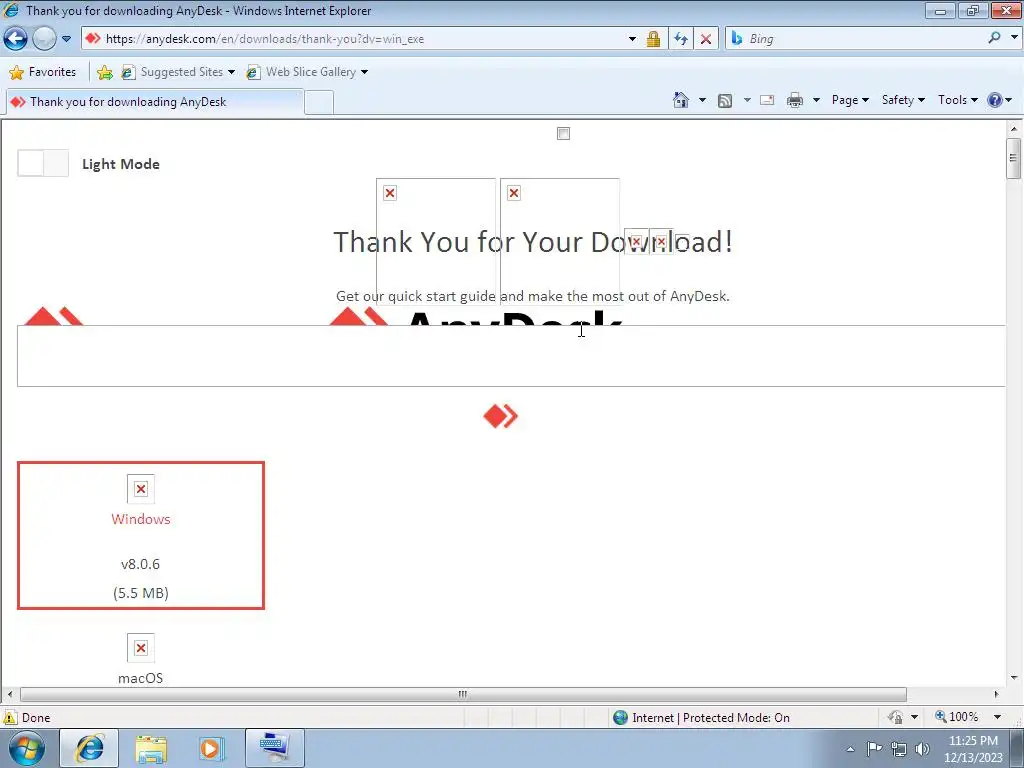The image size is (1024, 768).
Task: Open the Windows Start menu
Action: [27, 748]
